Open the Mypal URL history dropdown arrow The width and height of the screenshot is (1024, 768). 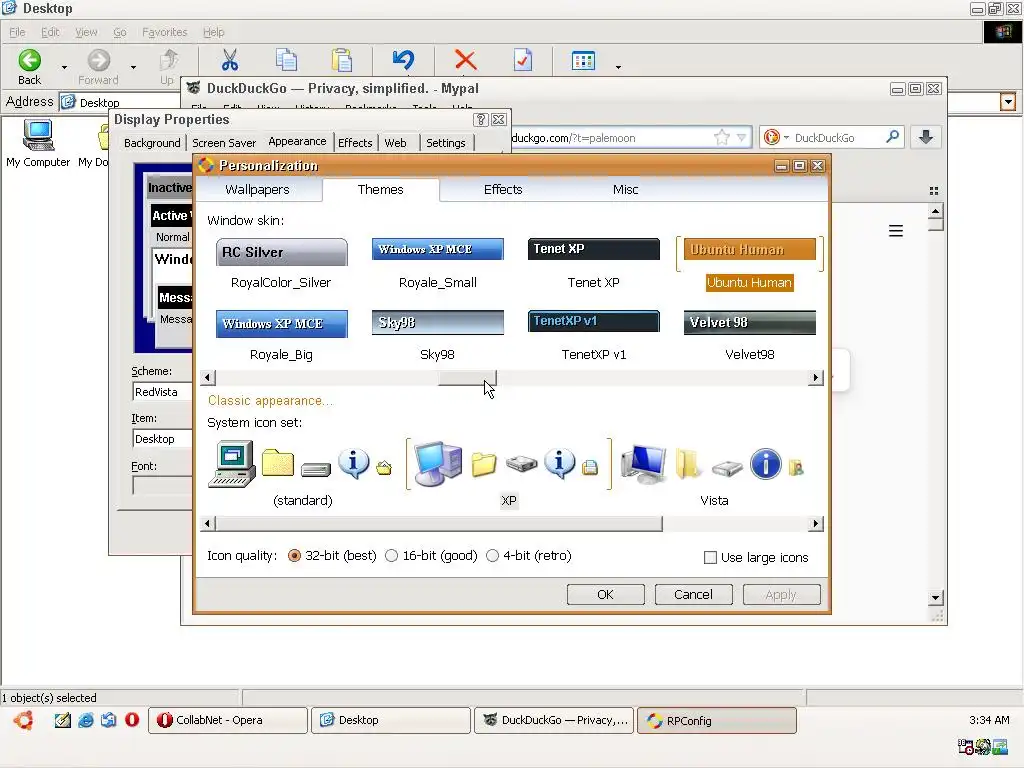coord(741,138)
